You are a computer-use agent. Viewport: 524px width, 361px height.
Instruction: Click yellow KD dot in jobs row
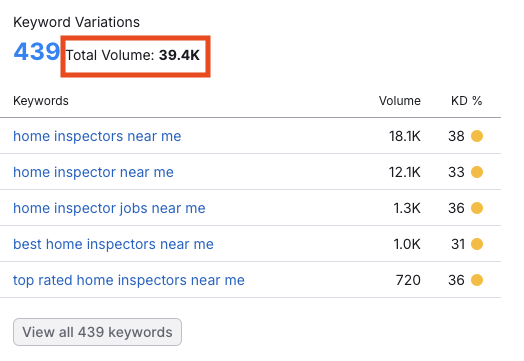point(477,208)
